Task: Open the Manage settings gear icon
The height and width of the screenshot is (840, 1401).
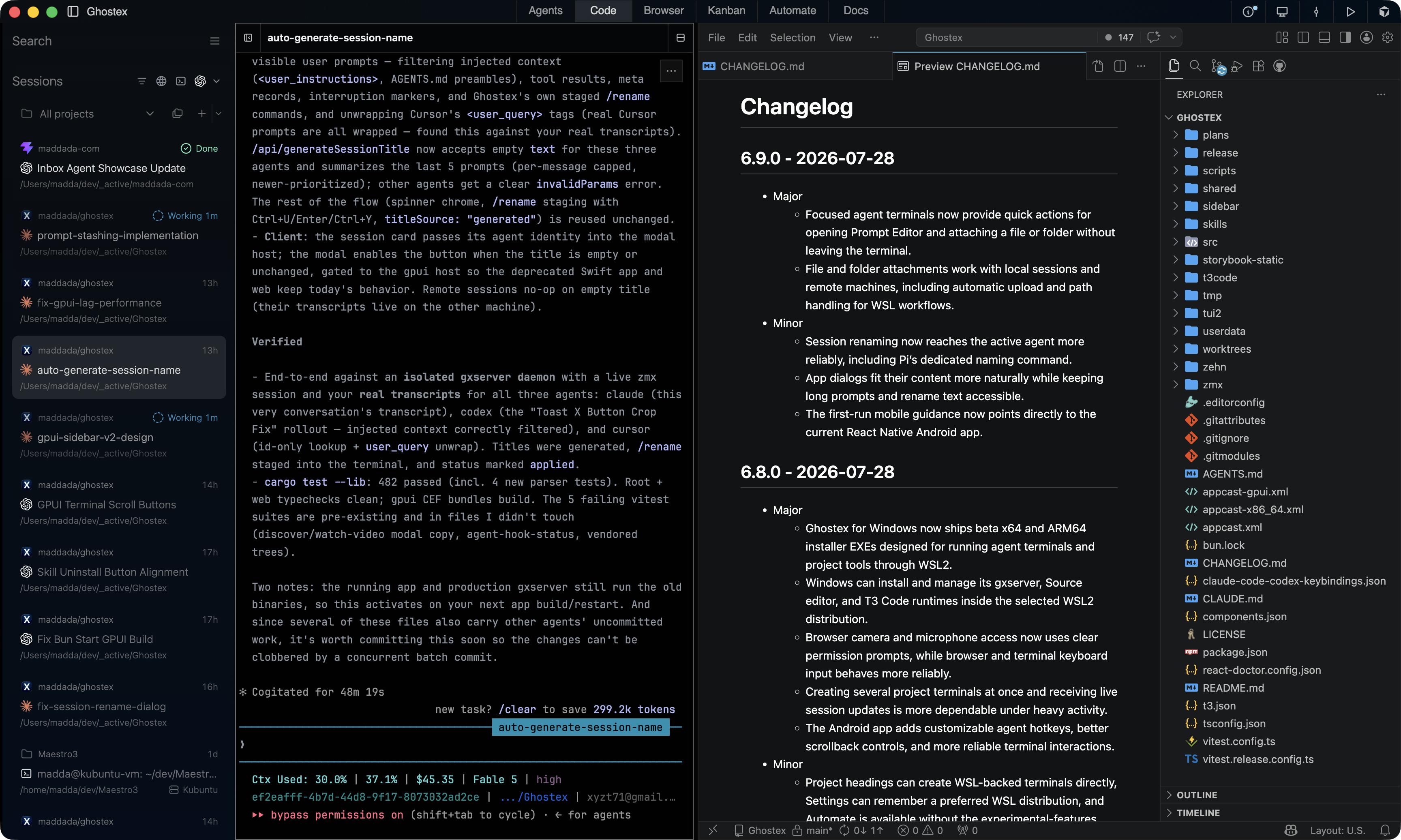Action: pos(1388,37)
